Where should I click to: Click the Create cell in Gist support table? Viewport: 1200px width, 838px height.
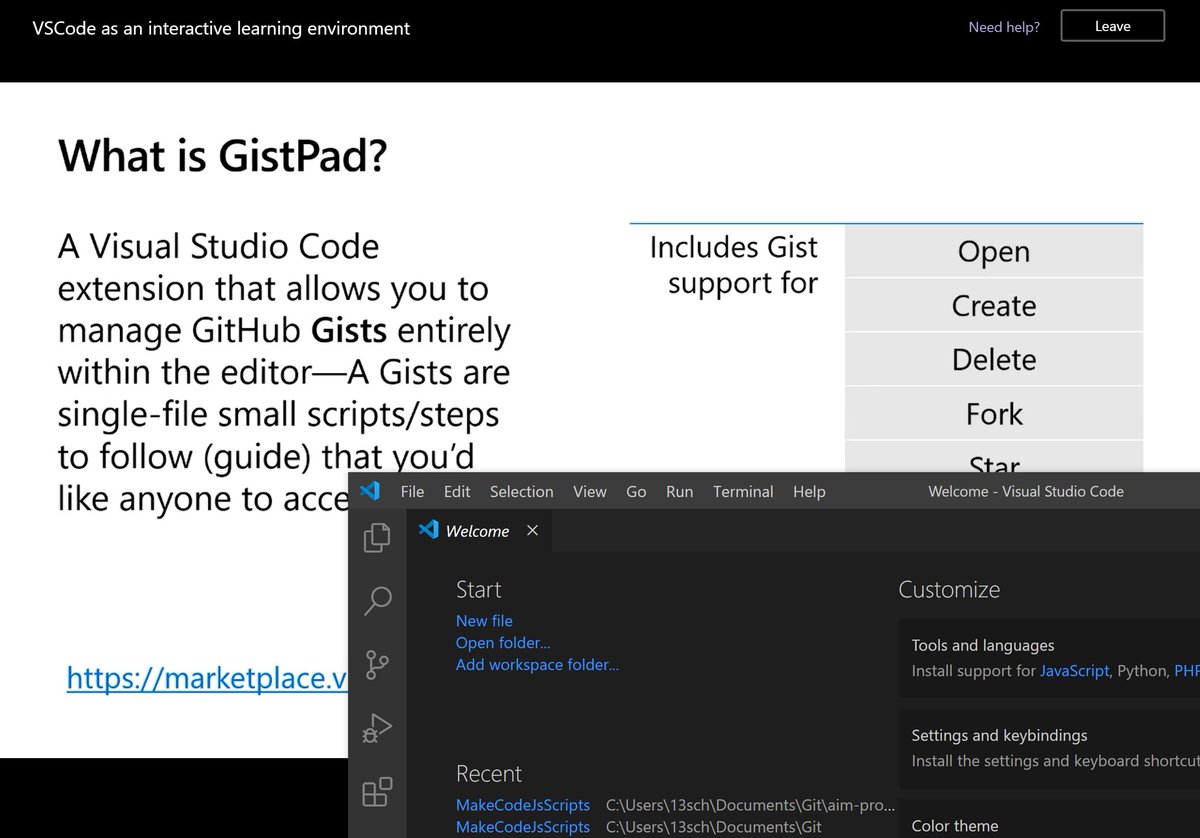993,305
